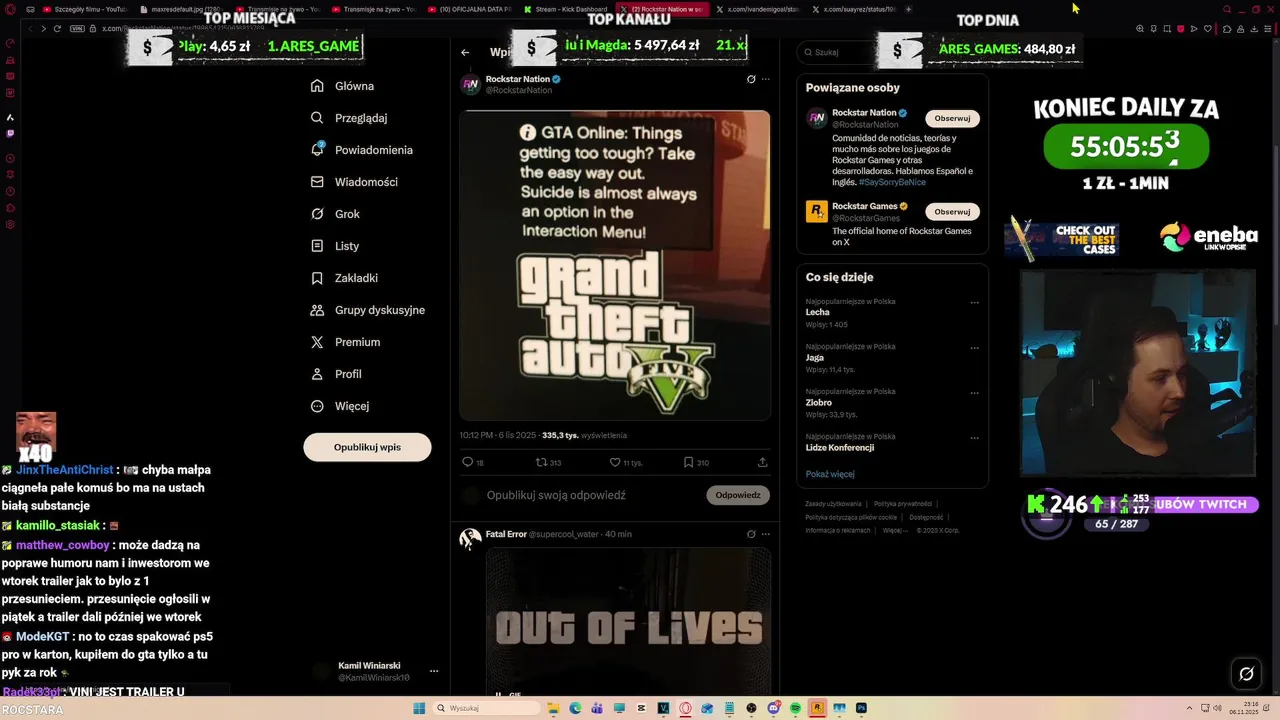The image size is (1280, 720).
Task: Click Pokaż więcej under trends
Action: click(x=830, y=474)
